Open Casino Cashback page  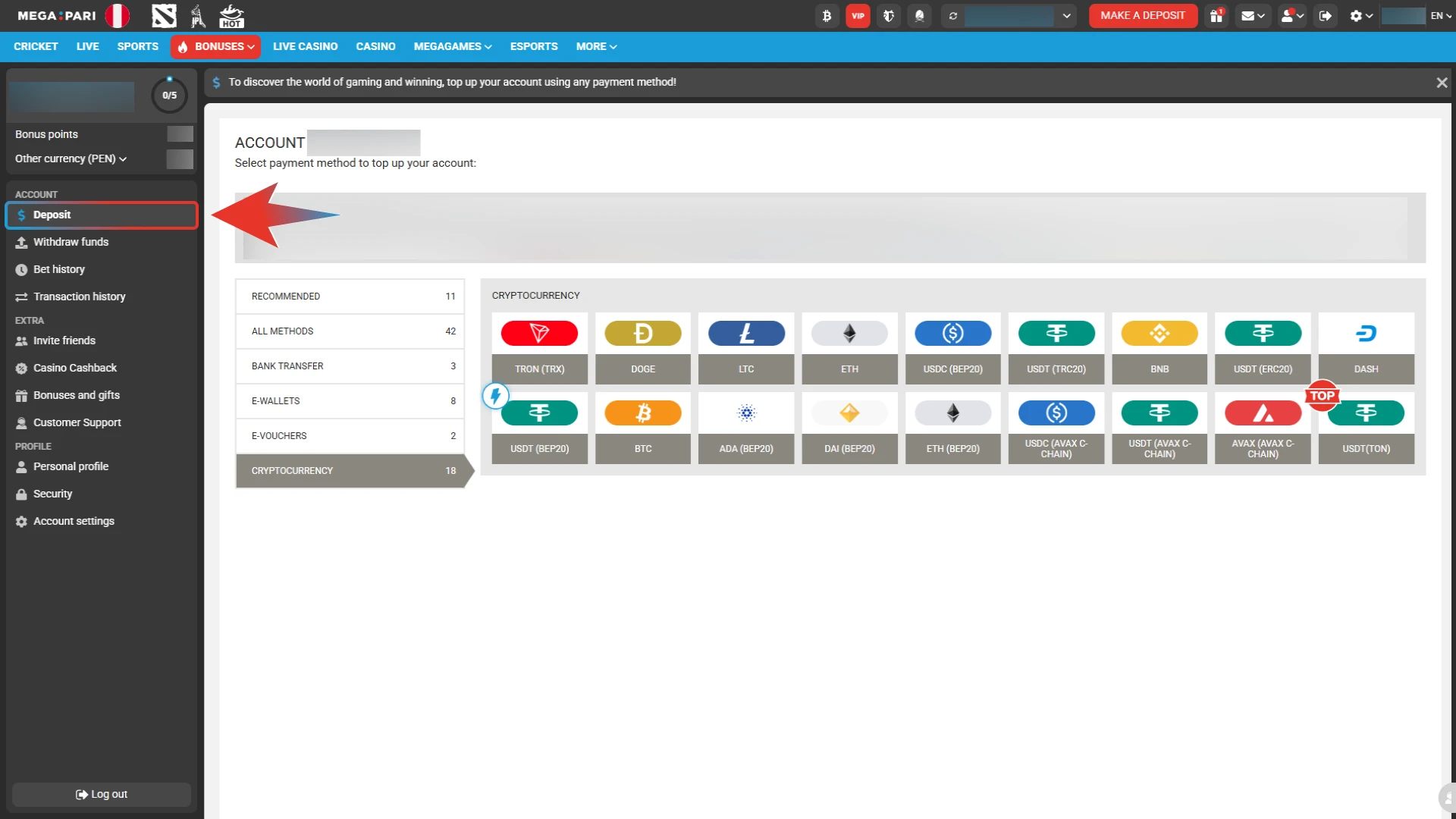[101, 368]
